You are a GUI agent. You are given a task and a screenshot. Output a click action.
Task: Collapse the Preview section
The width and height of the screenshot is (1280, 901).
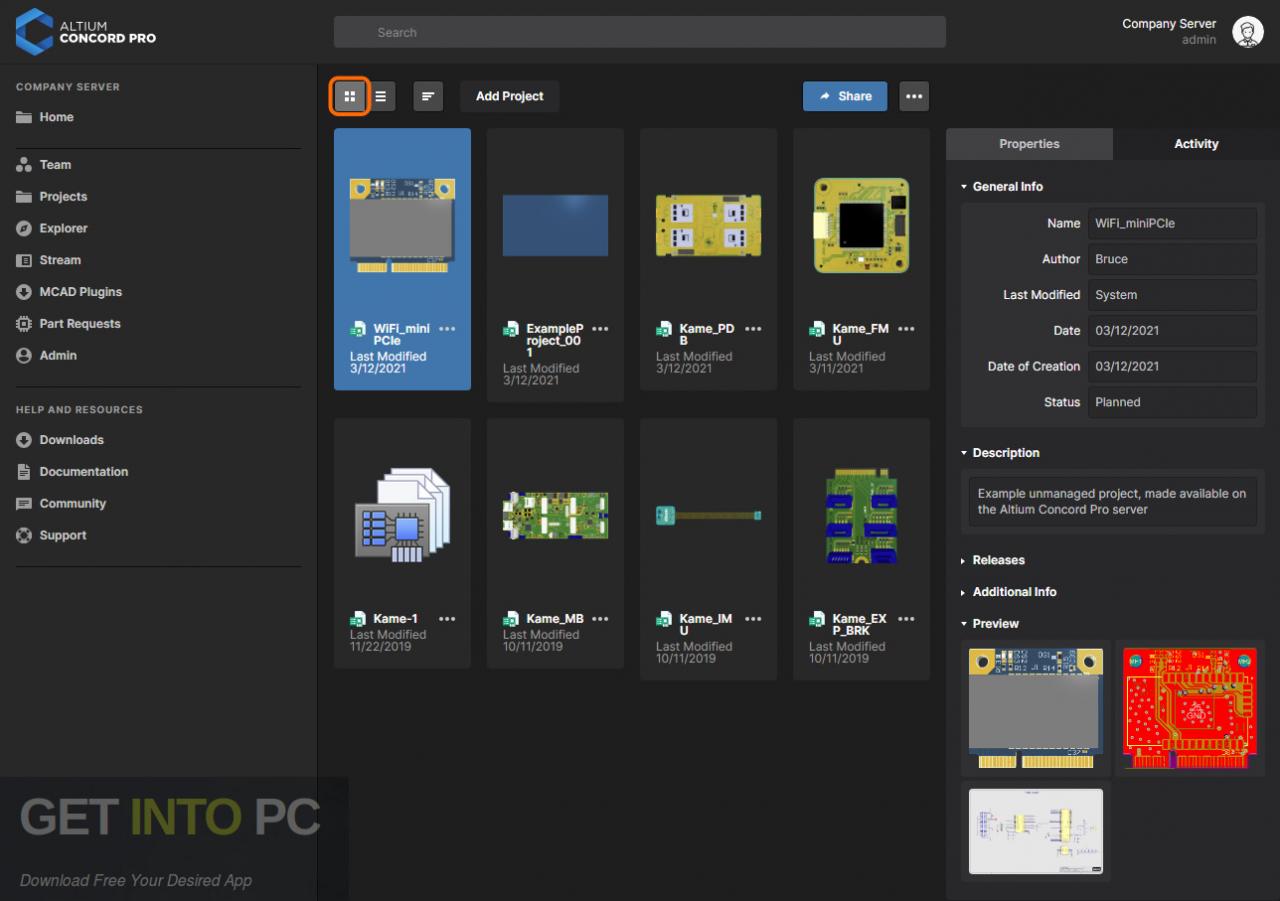[x=990, y=624]
